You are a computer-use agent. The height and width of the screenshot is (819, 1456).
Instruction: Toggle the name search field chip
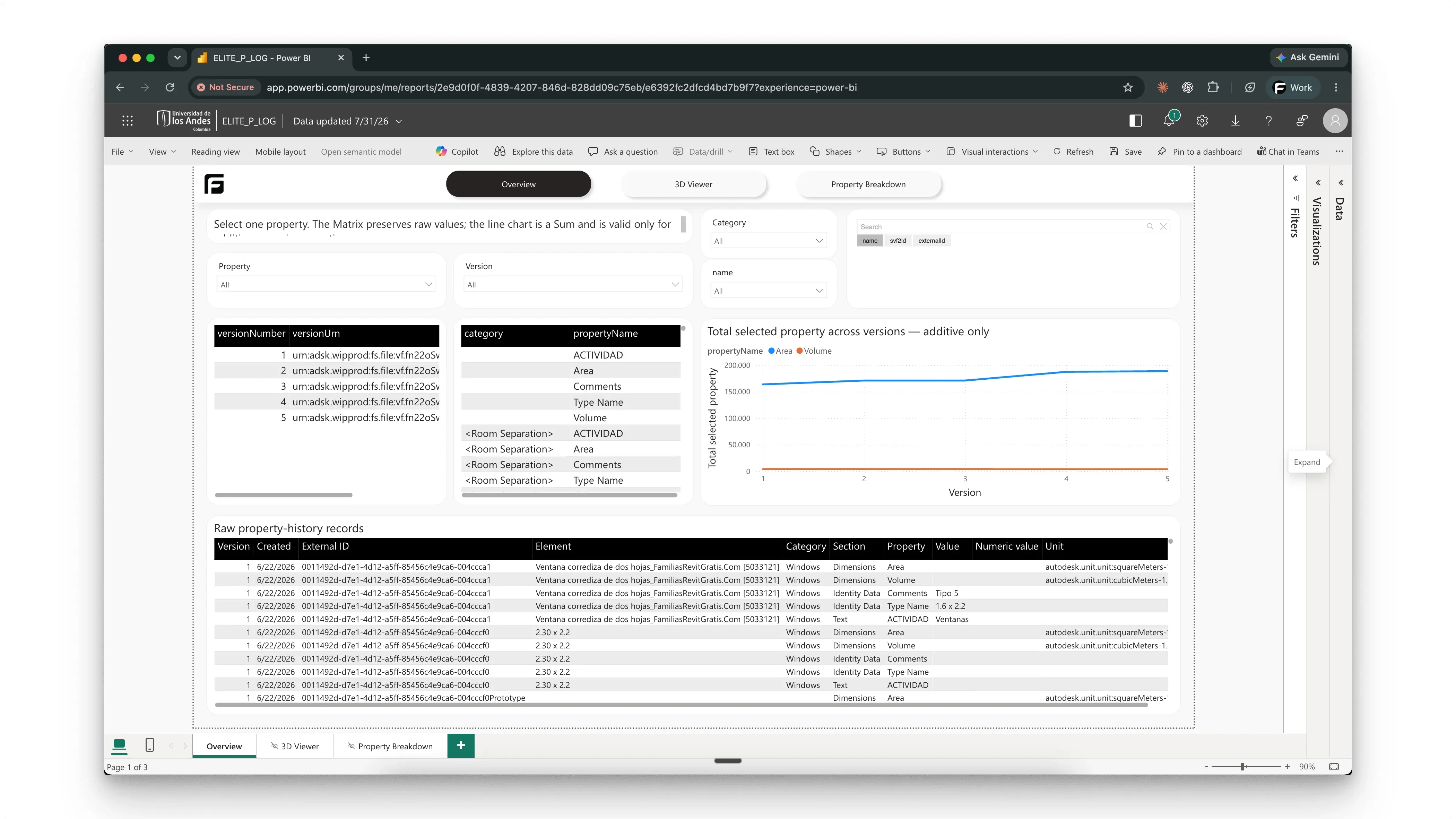pos(870,241)
